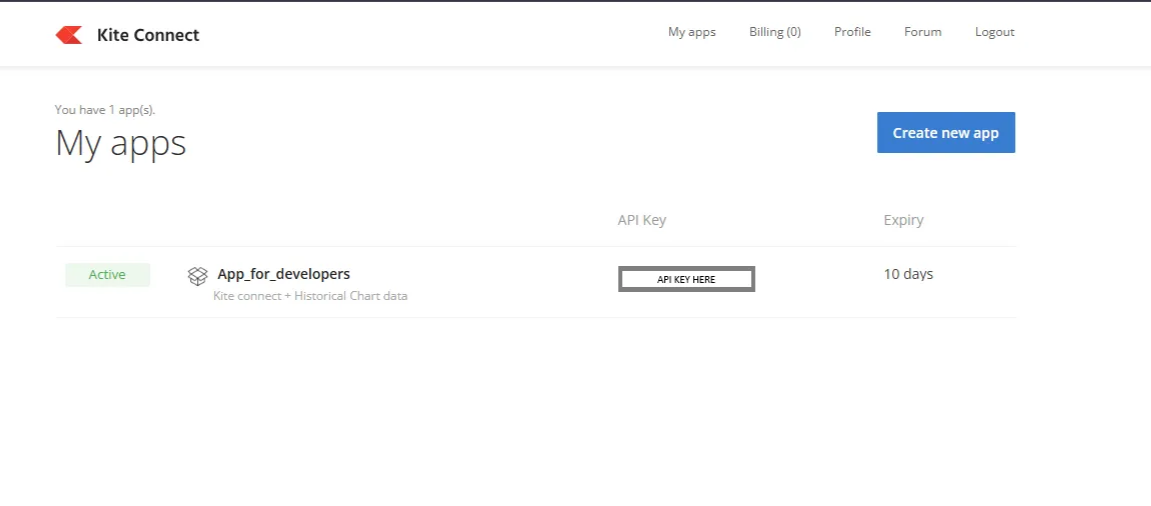Open the App_for_developers app
This screenshot has height=506, width=1151.
click(283, 274)
